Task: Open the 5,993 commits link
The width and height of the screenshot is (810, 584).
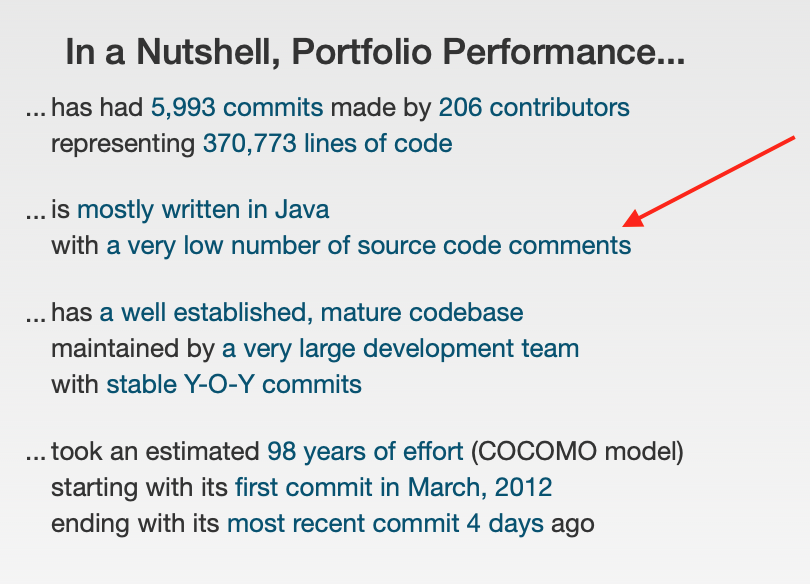Action: [237, 108]
